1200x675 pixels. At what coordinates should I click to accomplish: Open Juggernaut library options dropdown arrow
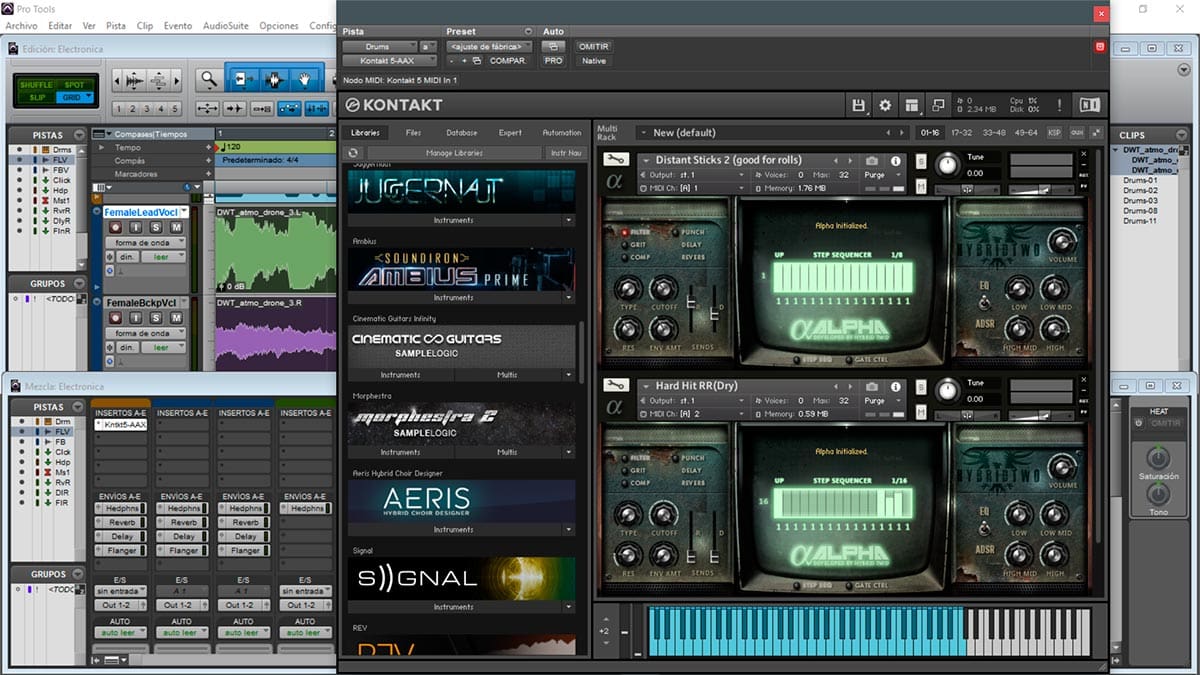tap(568, 220)
